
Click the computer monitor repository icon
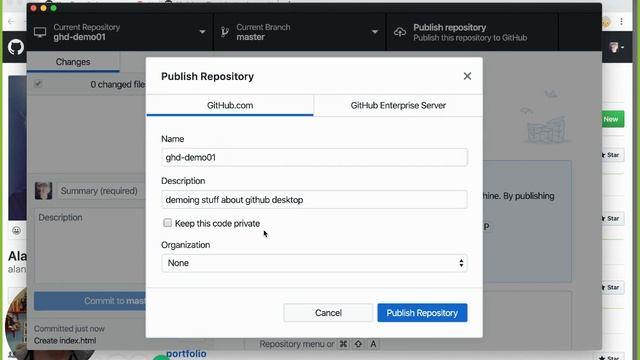pyautogui.click(x=40, y=32)
